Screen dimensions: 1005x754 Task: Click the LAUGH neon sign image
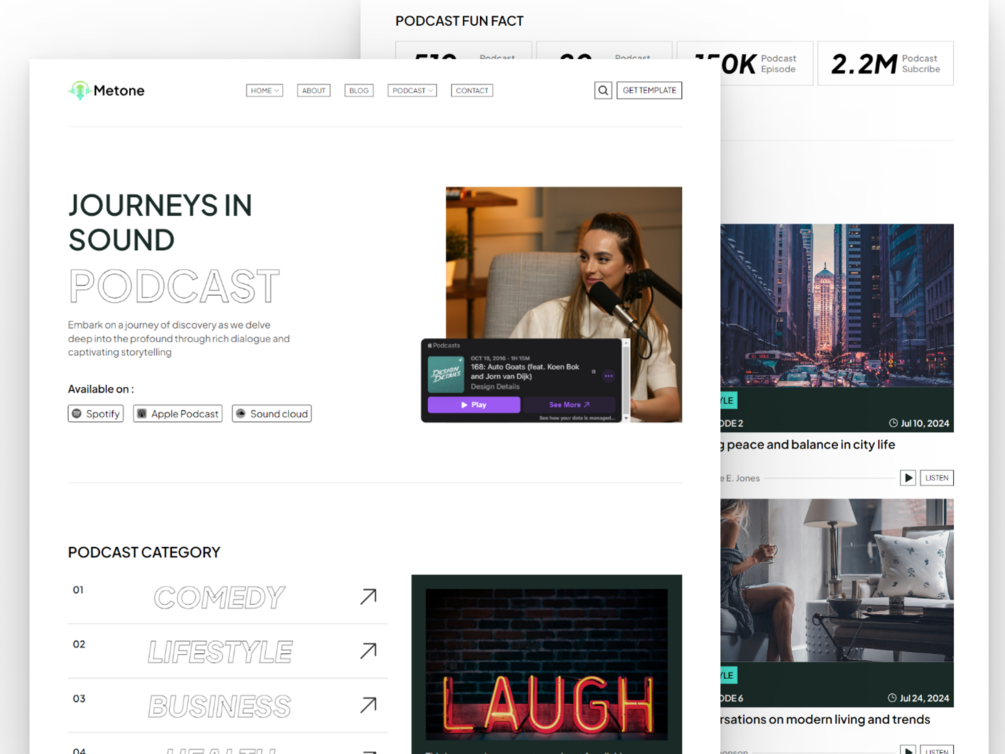click(x=547, y=664)
